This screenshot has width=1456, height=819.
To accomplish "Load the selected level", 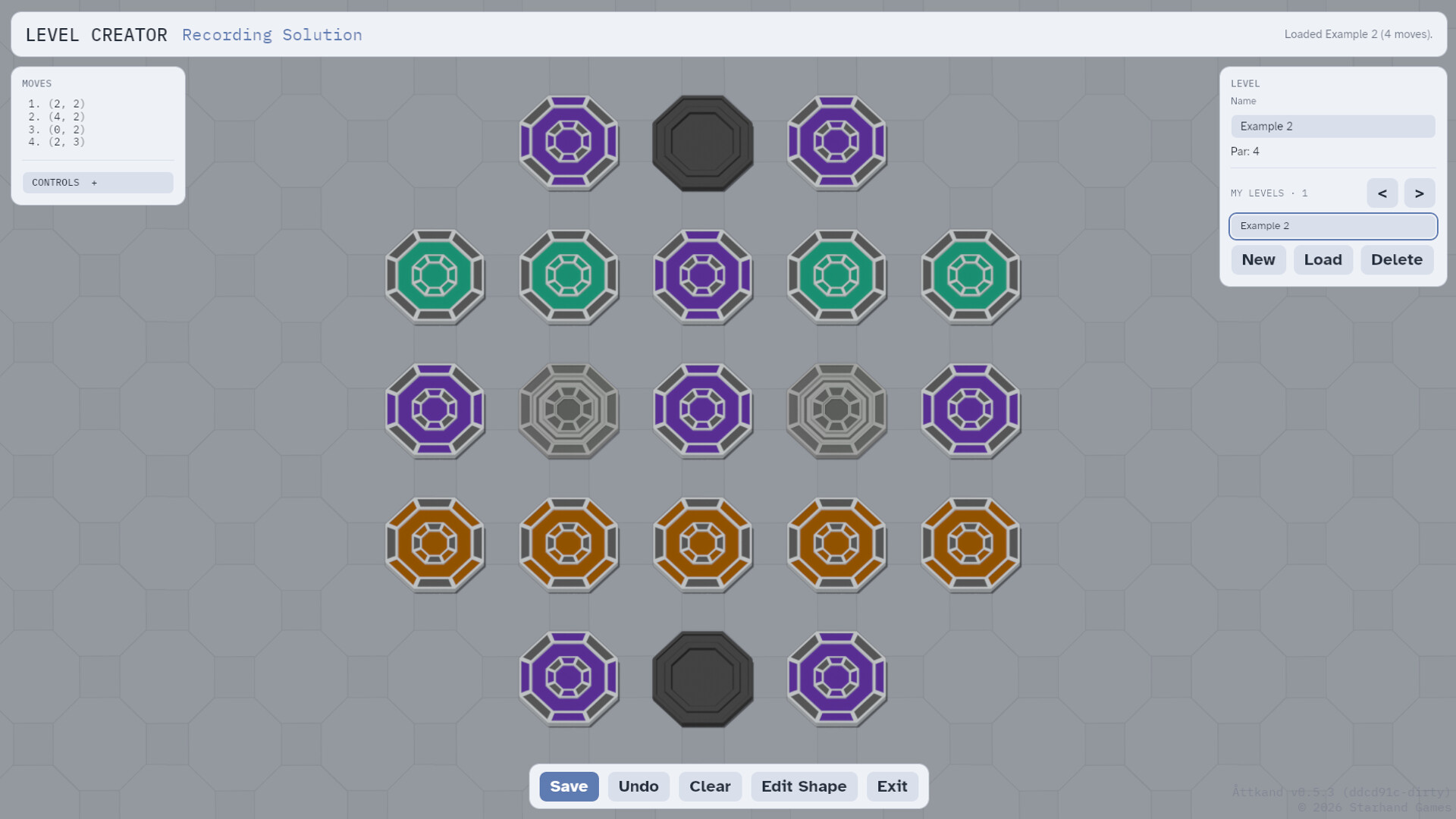I will [x=1323, y=260].
